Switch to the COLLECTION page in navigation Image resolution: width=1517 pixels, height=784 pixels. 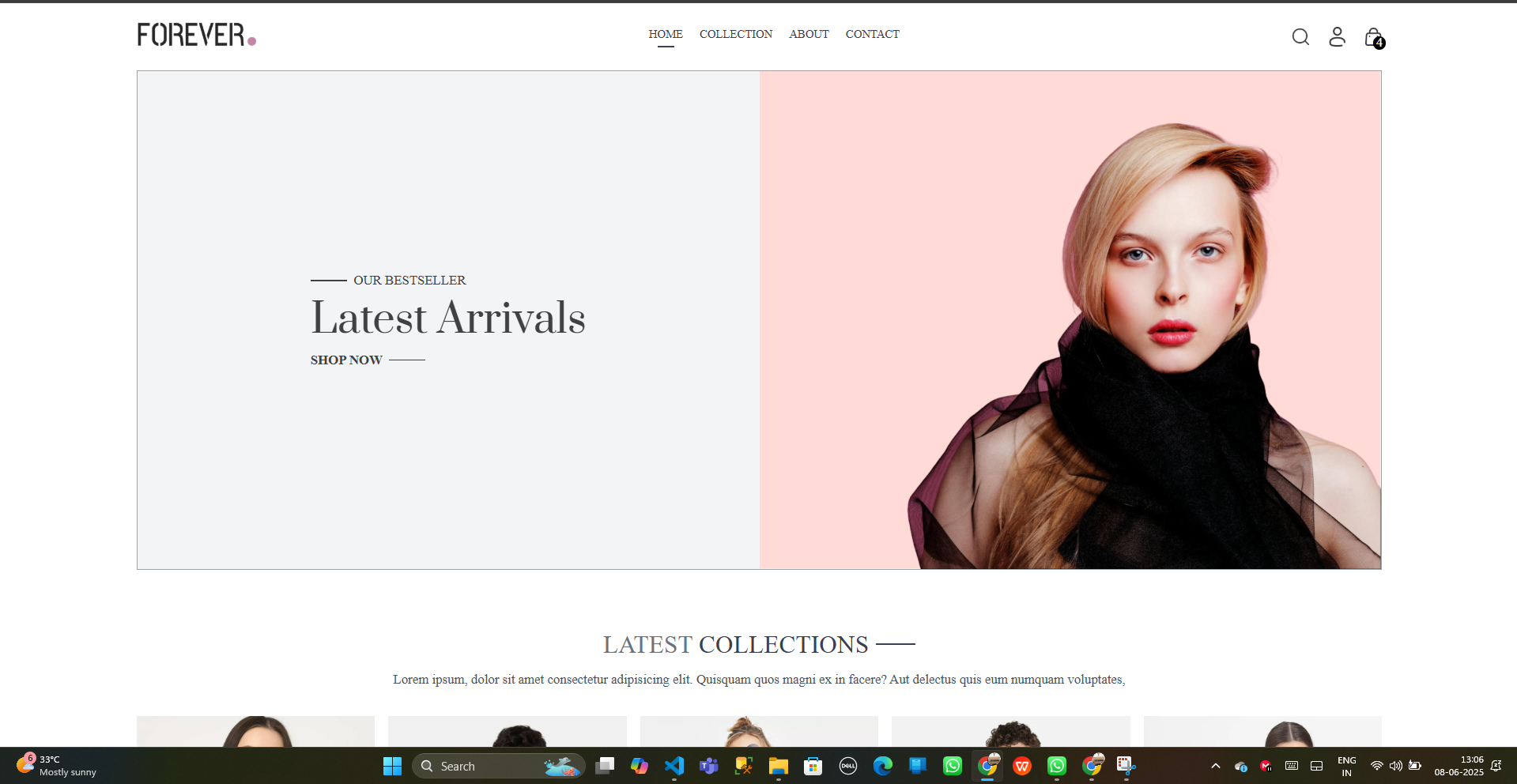[735, 34]
